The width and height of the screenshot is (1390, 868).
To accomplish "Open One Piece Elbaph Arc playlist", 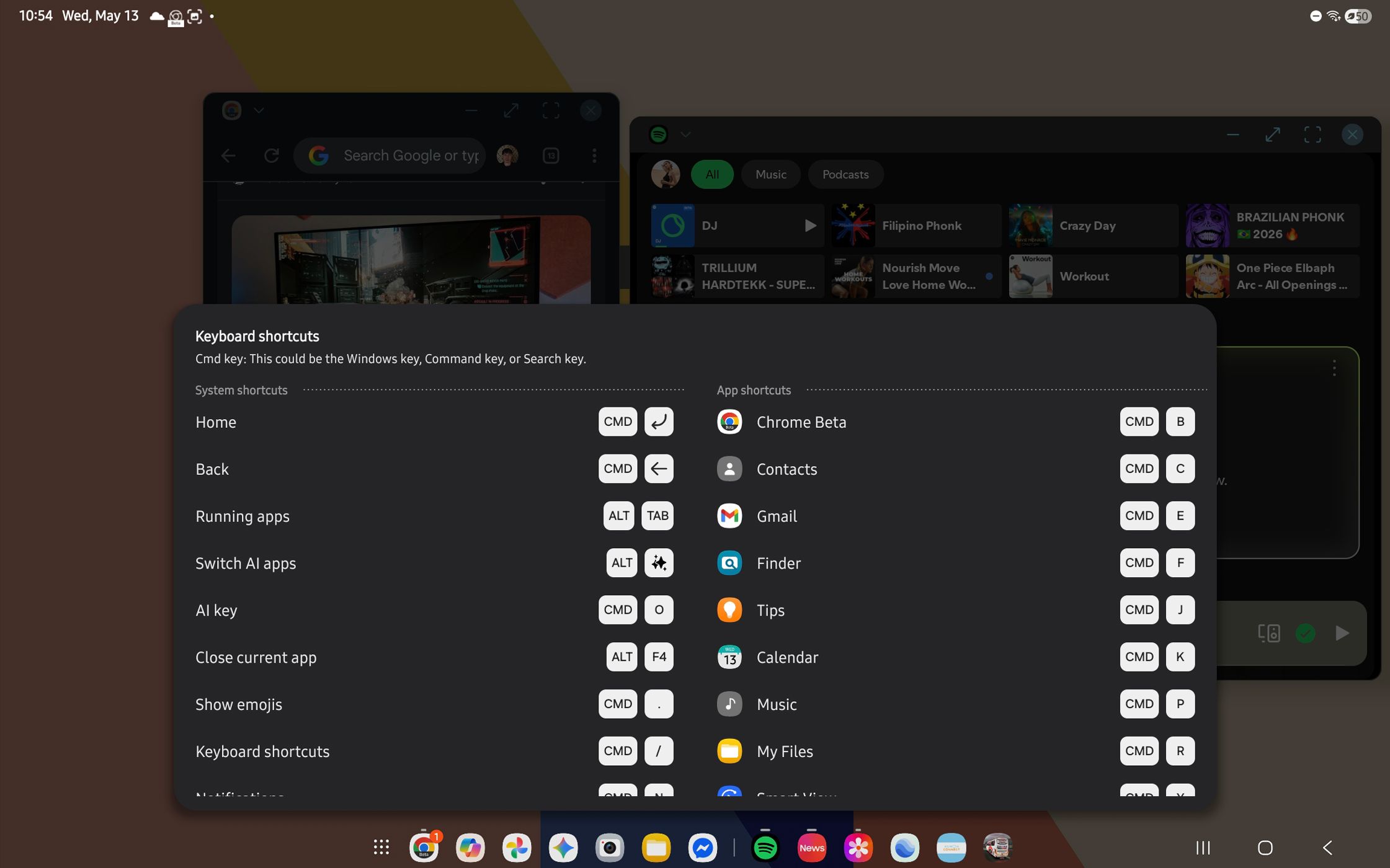I will point(1272,277).
